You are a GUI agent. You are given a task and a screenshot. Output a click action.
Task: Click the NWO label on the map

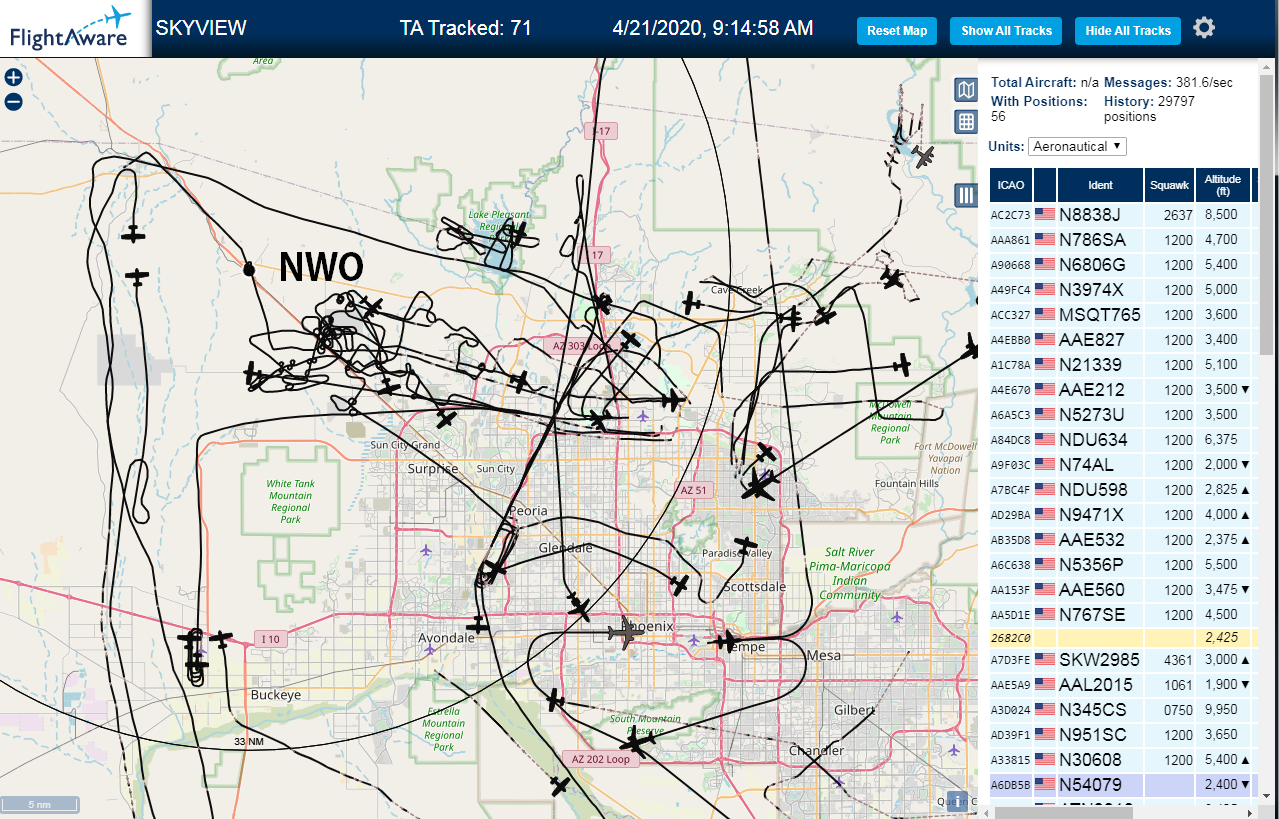pyautogui.click(x=320, y=267)
